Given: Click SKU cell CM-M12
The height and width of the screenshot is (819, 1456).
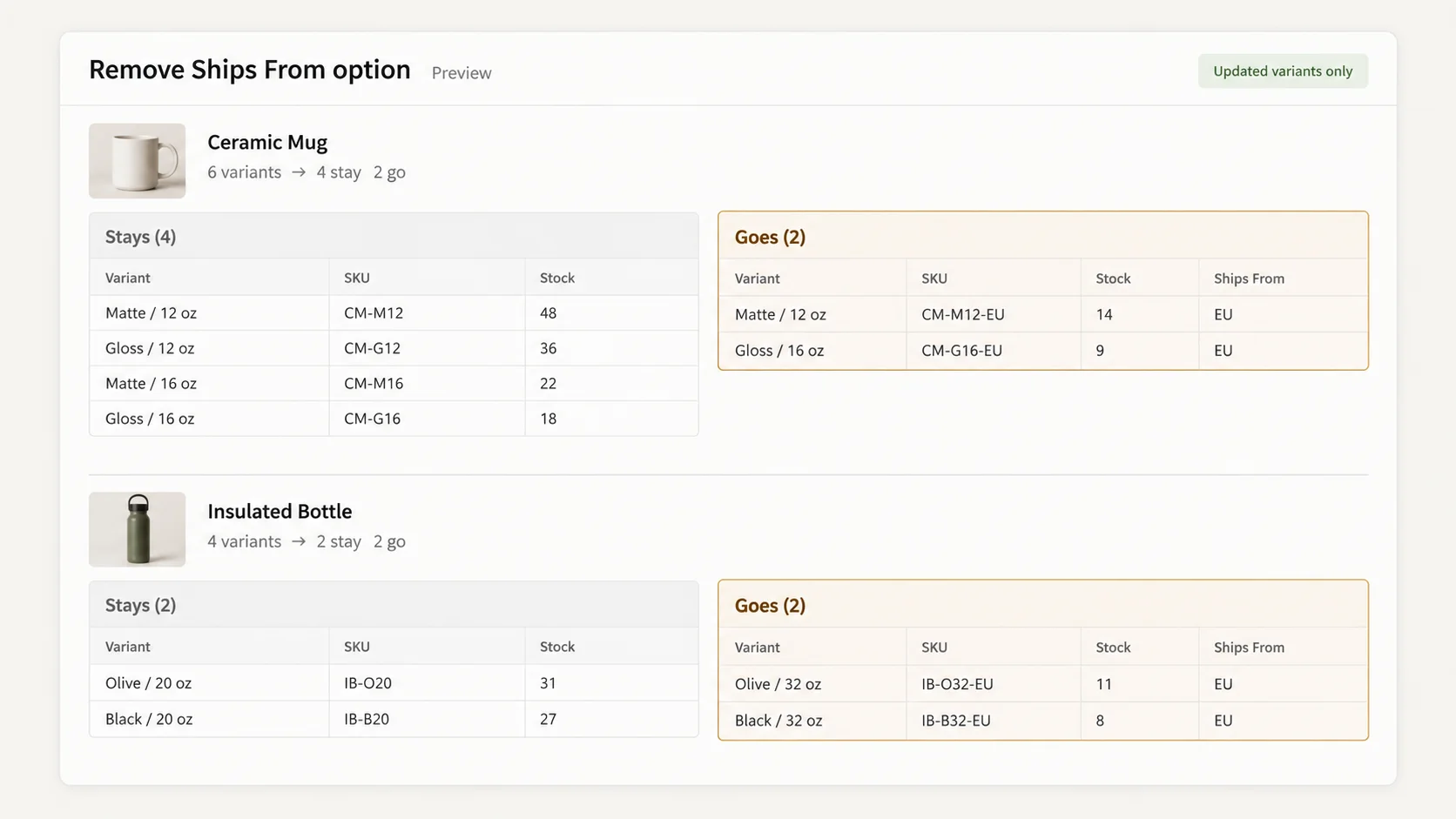Looking at the screenshot, I should point(427,312).
